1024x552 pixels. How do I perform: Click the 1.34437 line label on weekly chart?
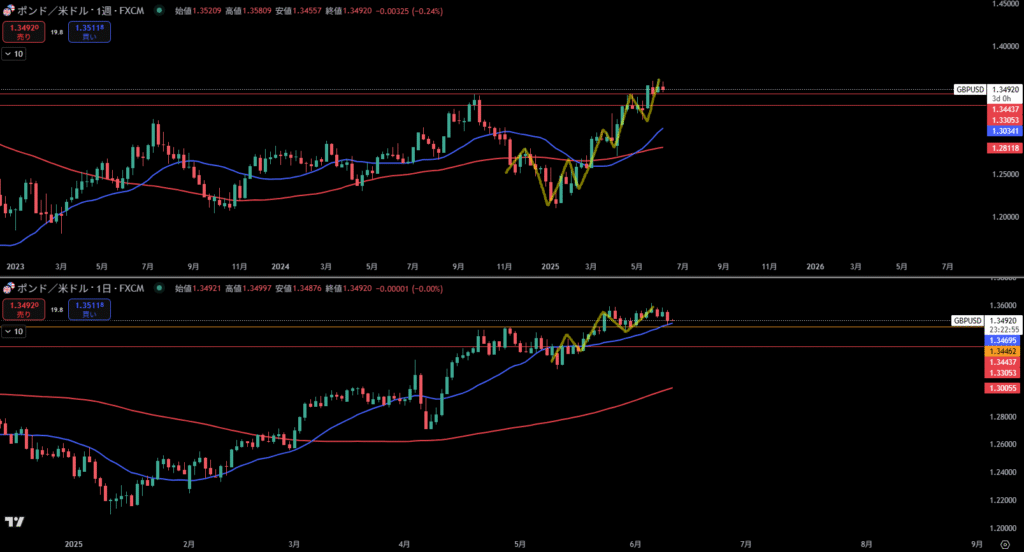1004,109
